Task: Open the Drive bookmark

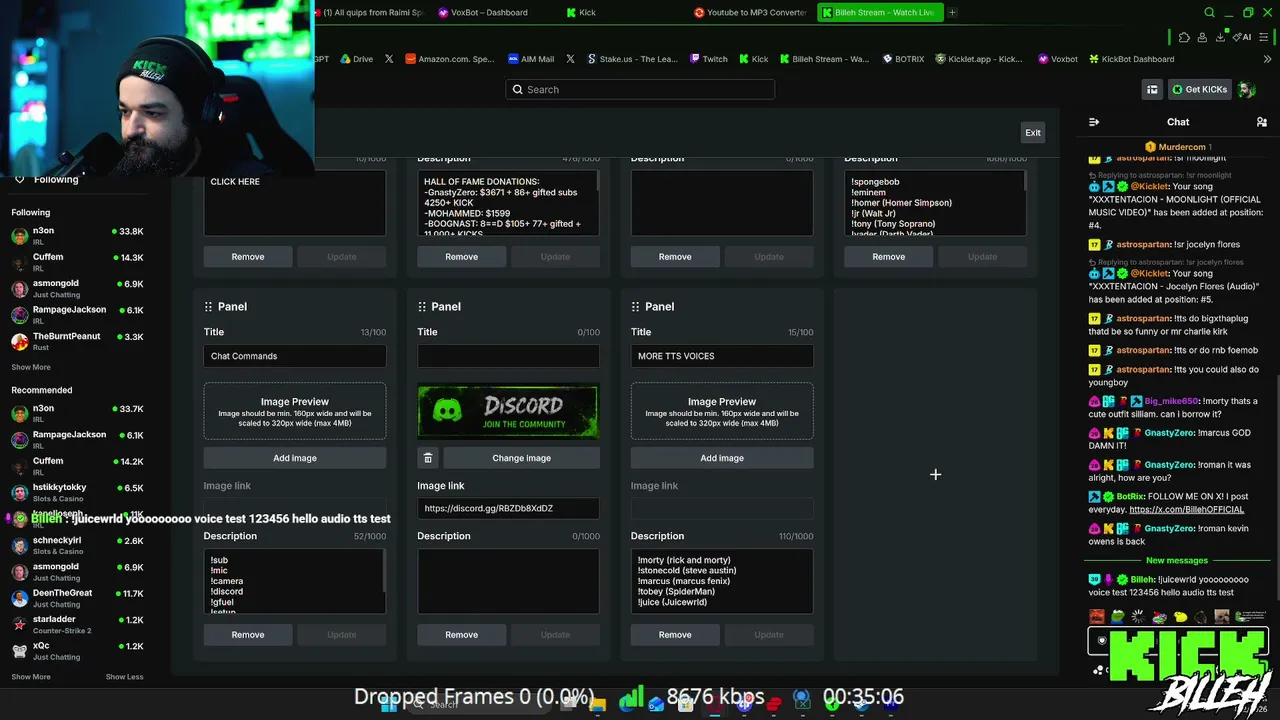Action: click(x=356, y=59)
